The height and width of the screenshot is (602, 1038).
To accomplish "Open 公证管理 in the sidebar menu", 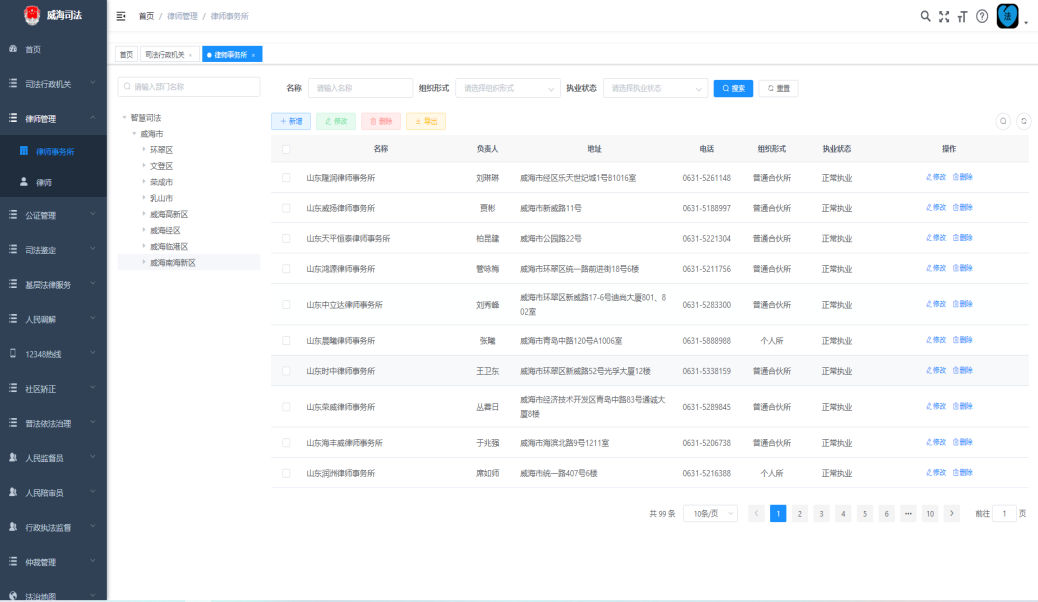I will pos(53,215).
